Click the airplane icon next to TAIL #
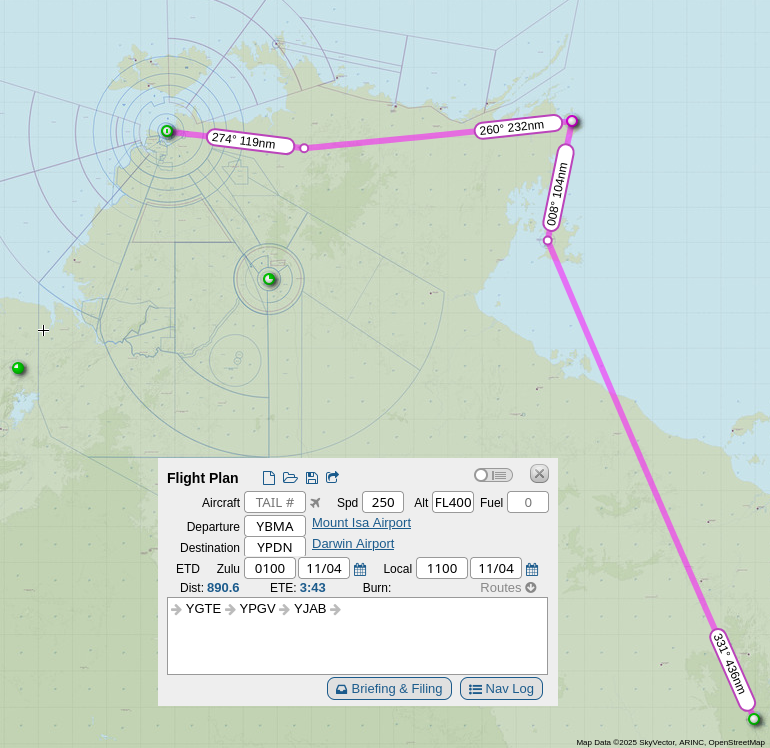The height and width of the screenshot is (748, 770). 316,502
